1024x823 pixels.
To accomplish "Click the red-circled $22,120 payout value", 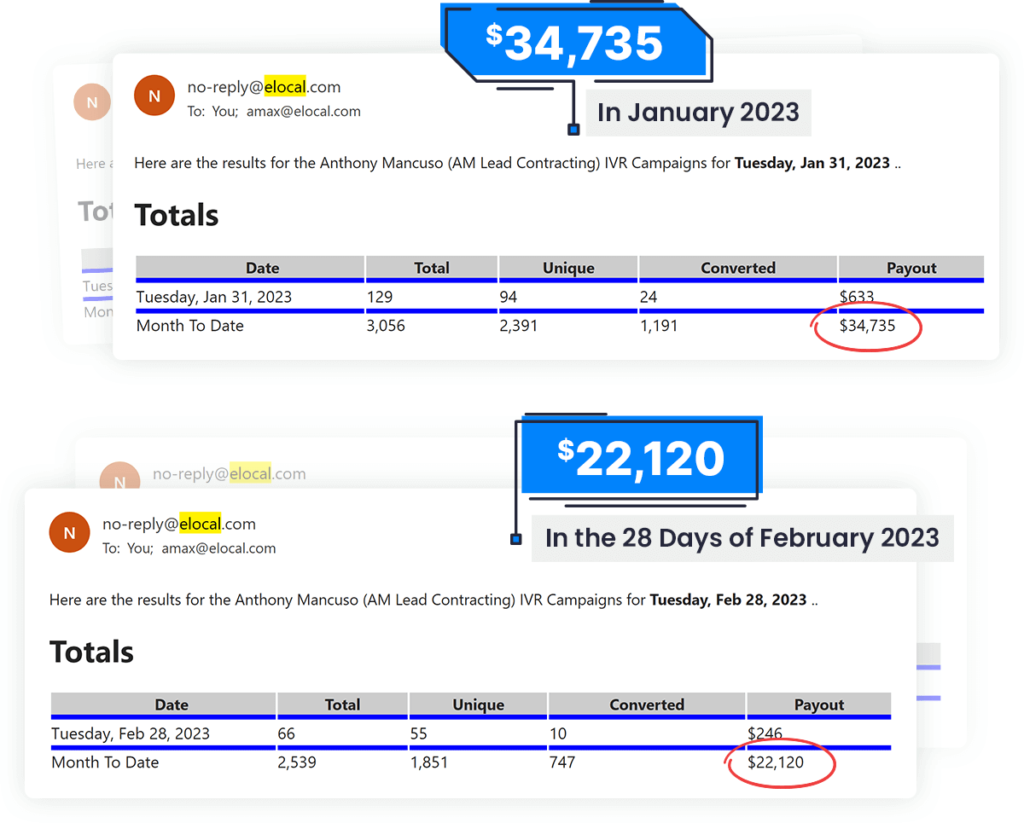I will pyautogui.click(x=775, y=763).
